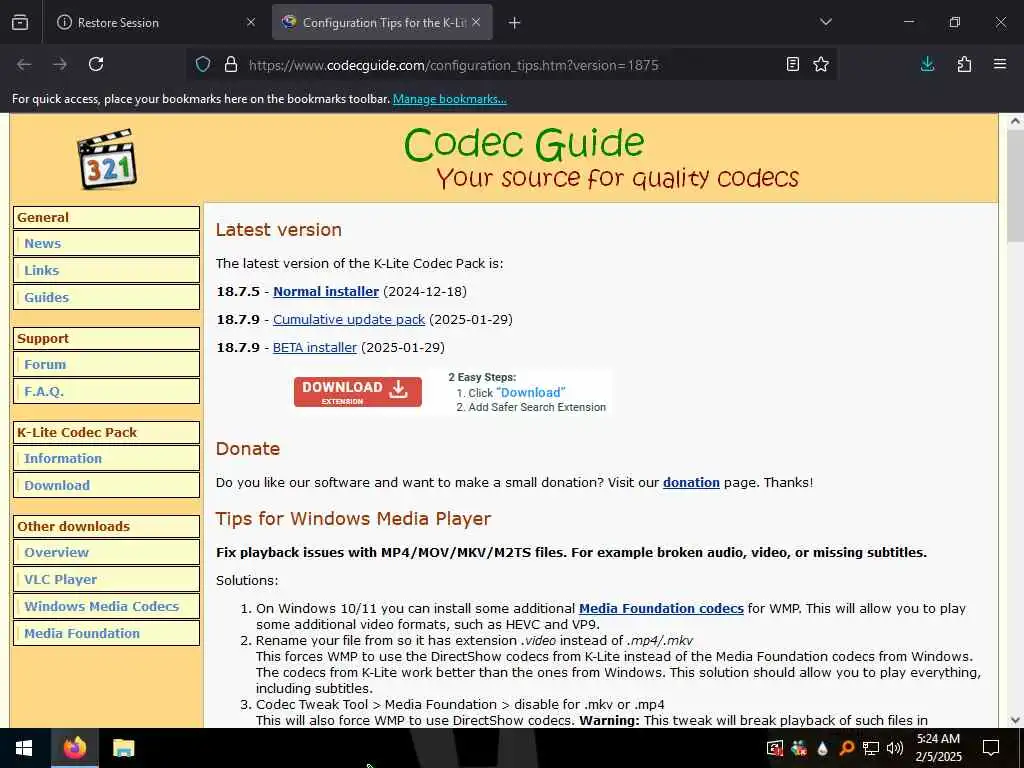Open the Windows Start menu

click(x=24, y=748)
